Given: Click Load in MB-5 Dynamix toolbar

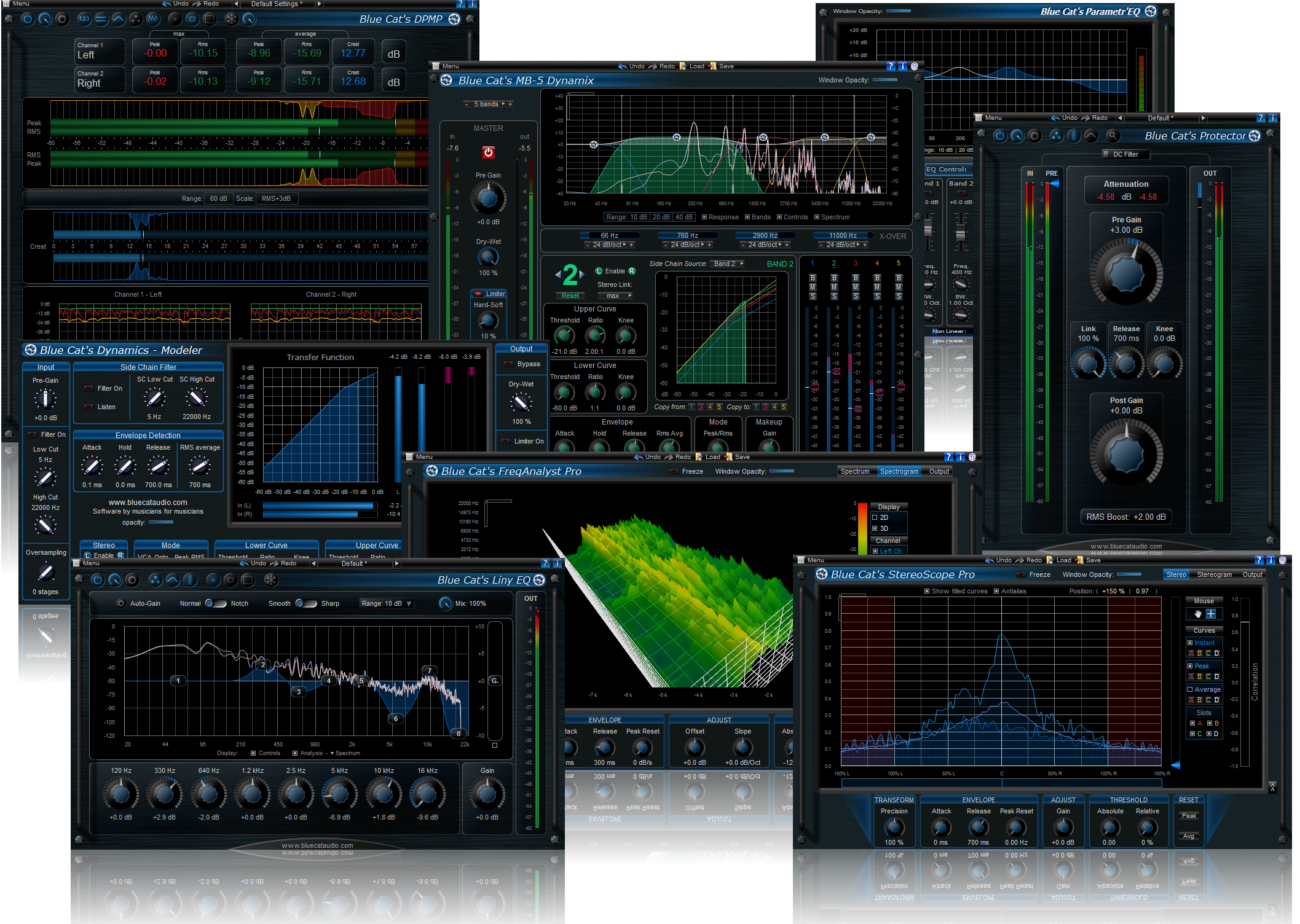Looking at the screenshot, I should [692, 66].
